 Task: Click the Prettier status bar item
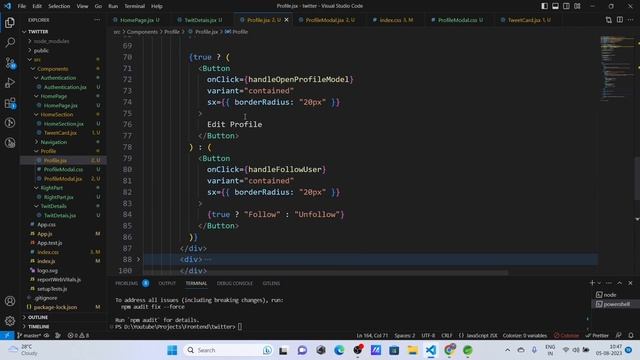(x=597, y=336)
